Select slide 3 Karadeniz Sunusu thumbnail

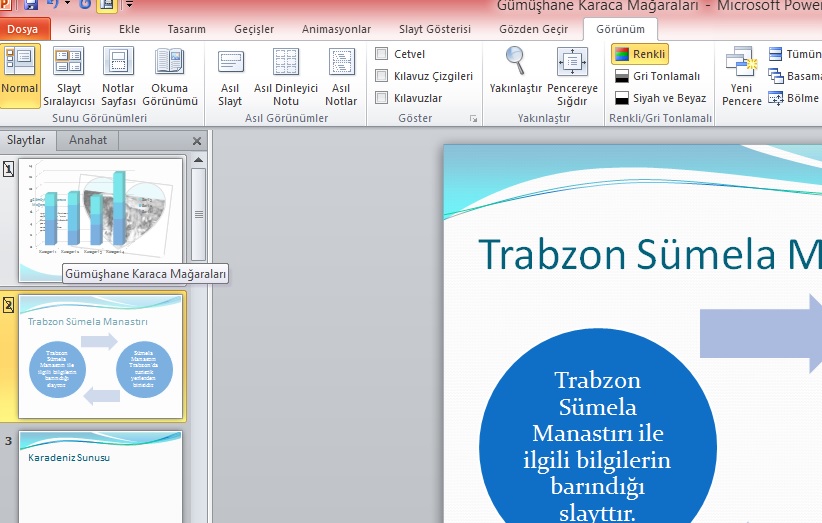pyautogui.click(x=101, y=477)
